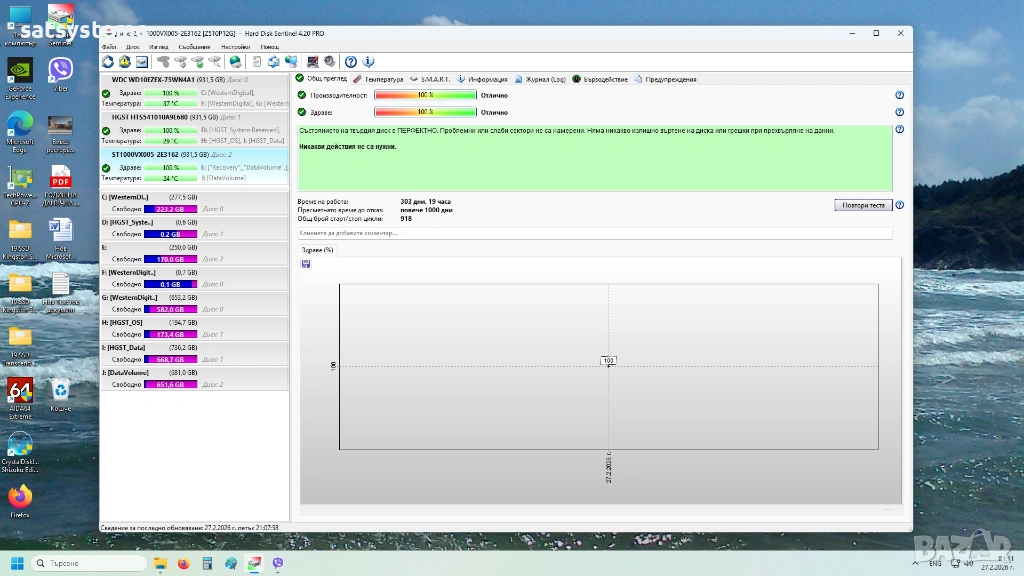Open the blue question mark help toolbar icon
This screenshot has height=576, width=1024.
tap(351, 62)
